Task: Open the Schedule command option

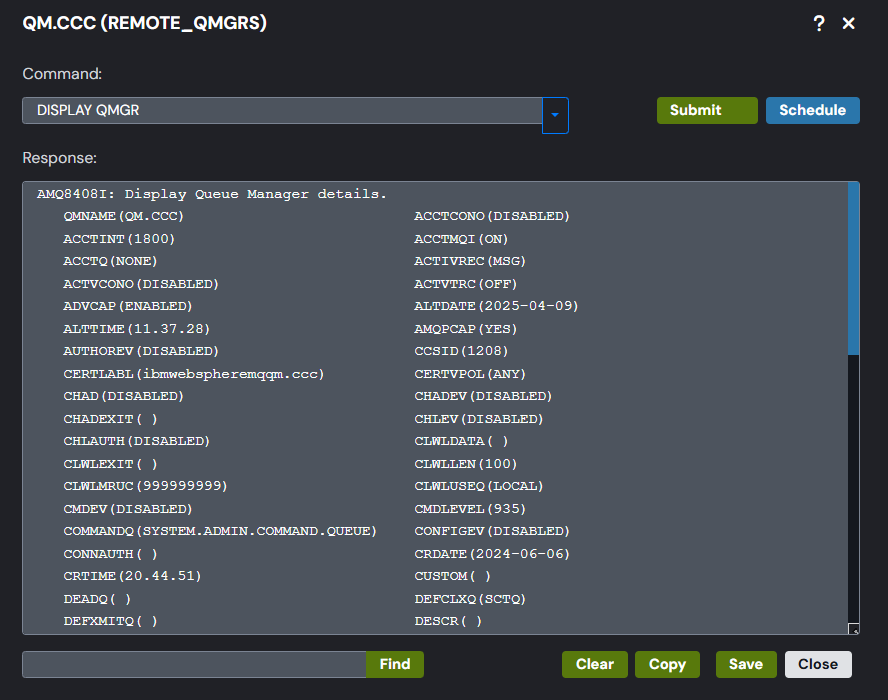Action: [812, 110]
